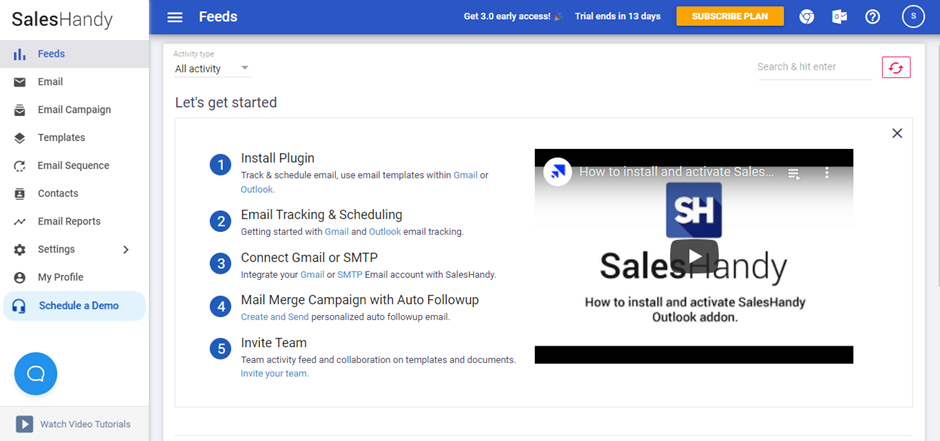Screen dimensions: 940x441
Task: Open the video playlist queue icon
Action: point(794,174)
